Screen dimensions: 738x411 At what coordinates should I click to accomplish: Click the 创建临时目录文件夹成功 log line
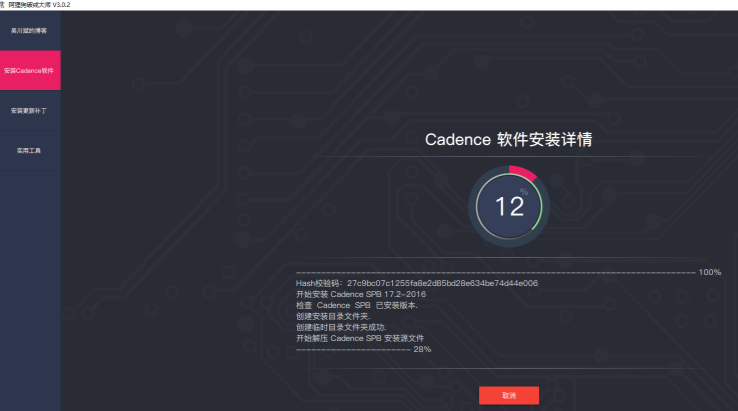[x=341, y=327]
